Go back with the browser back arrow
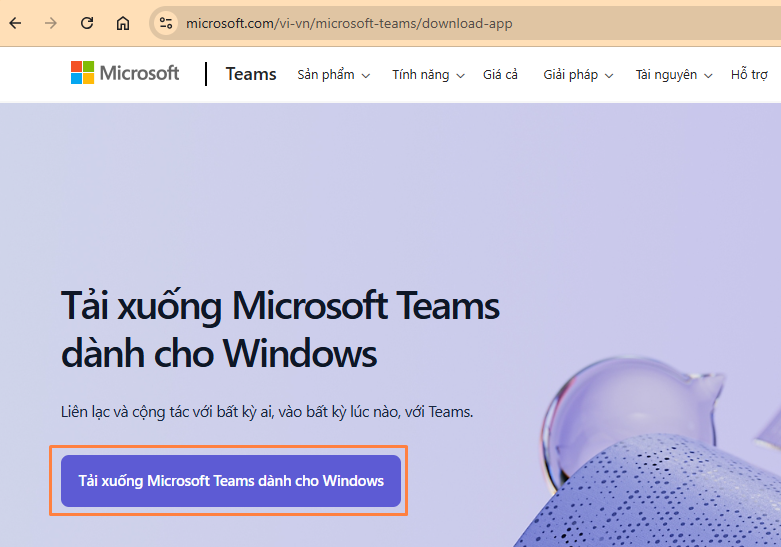 (x=15, y=23)
